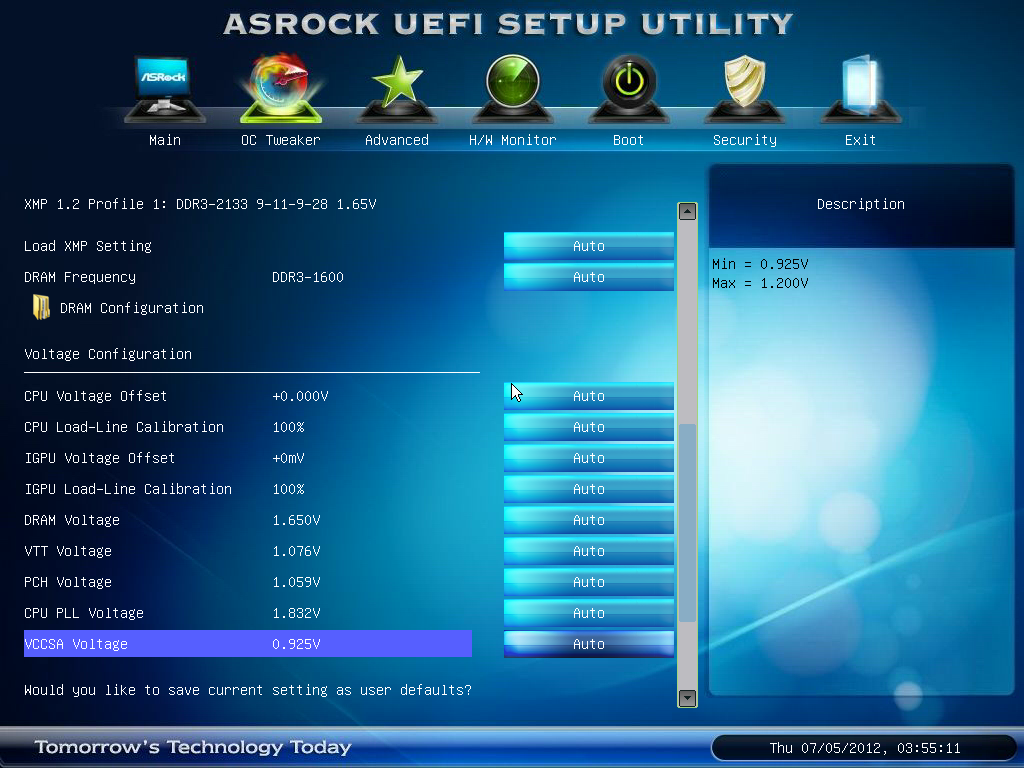Open the Load XMP Setting Auto dropdown
This screenshot has height=768, width=1024.
click(588, 246)
